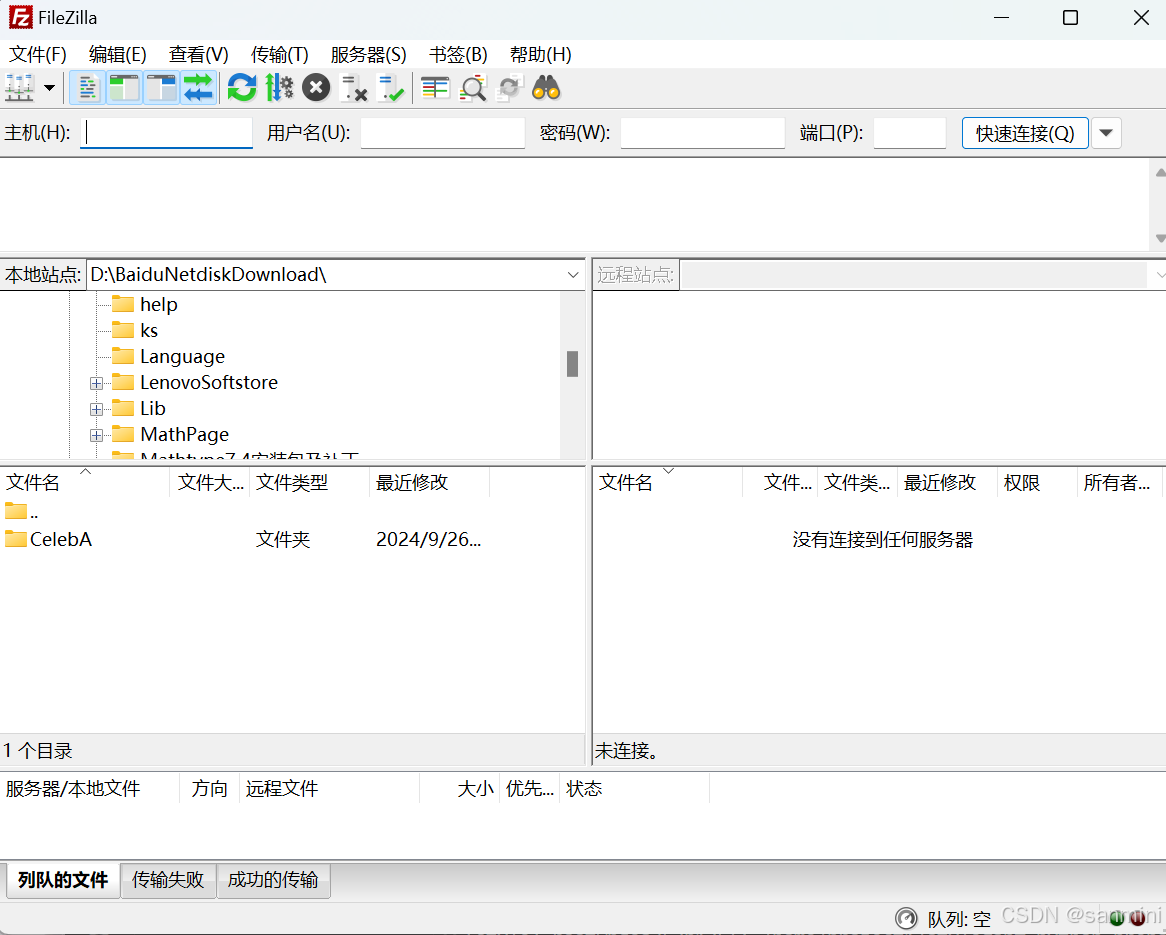Open directory listing filters icon

coord(435,88)
